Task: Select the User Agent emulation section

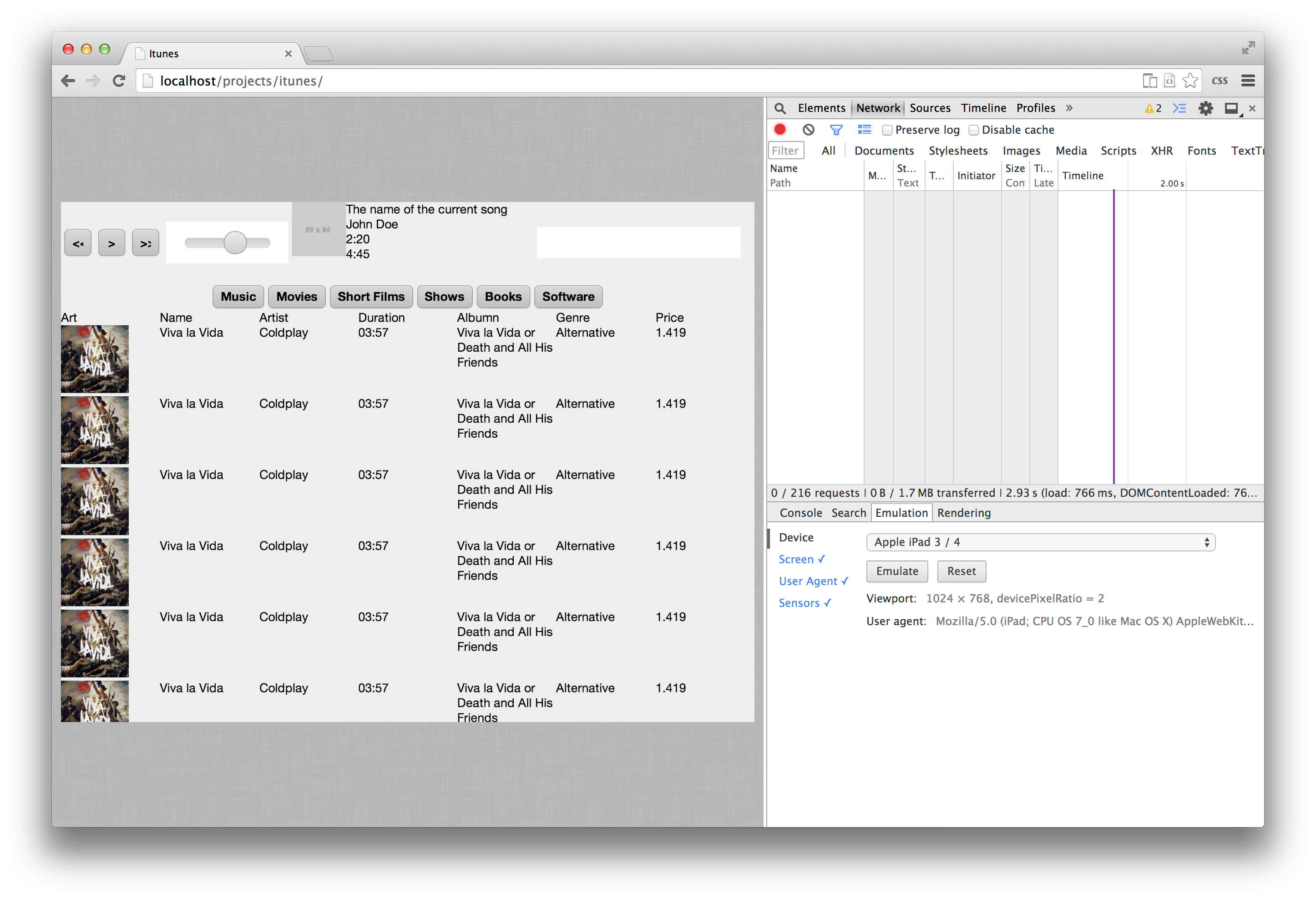Action: click(x=813, y=581)
